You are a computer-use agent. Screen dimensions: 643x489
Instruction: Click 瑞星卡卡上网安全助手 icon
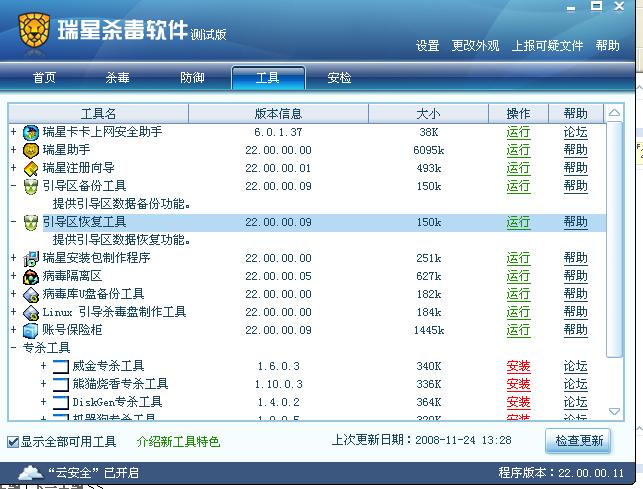(31, 132)
